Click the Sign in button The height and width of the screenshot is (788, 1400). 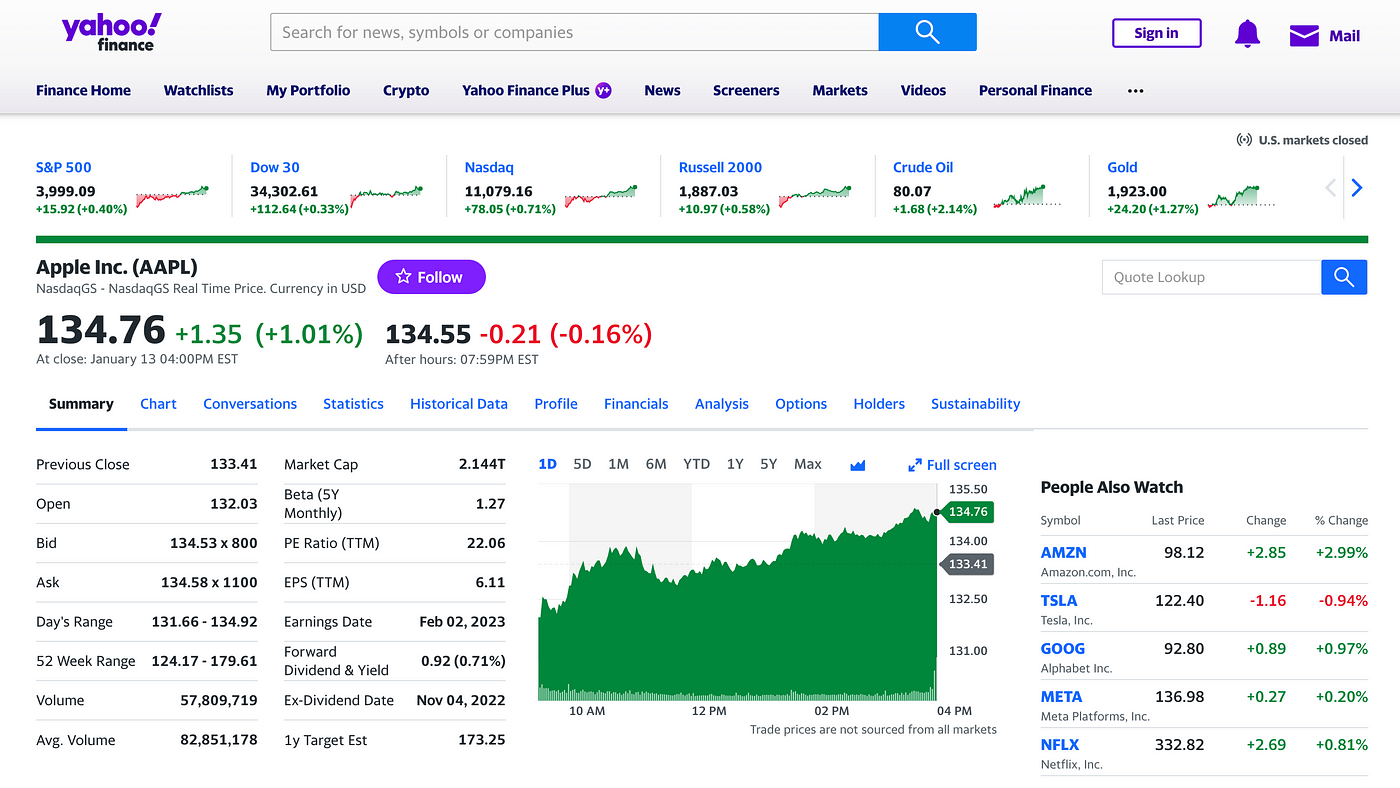tap(1156, 33)
